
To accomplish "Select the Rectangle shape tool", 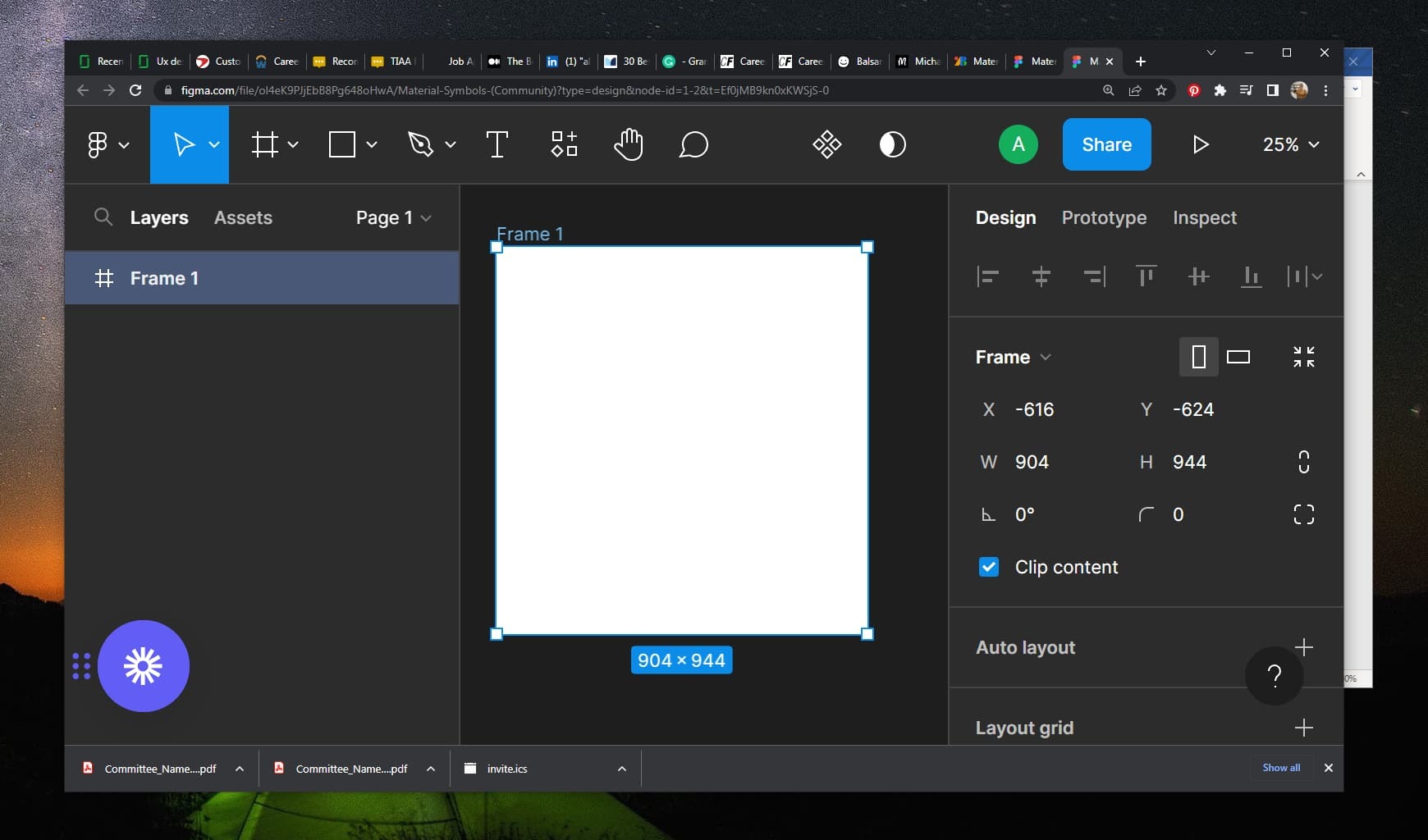I will [342, 144].
